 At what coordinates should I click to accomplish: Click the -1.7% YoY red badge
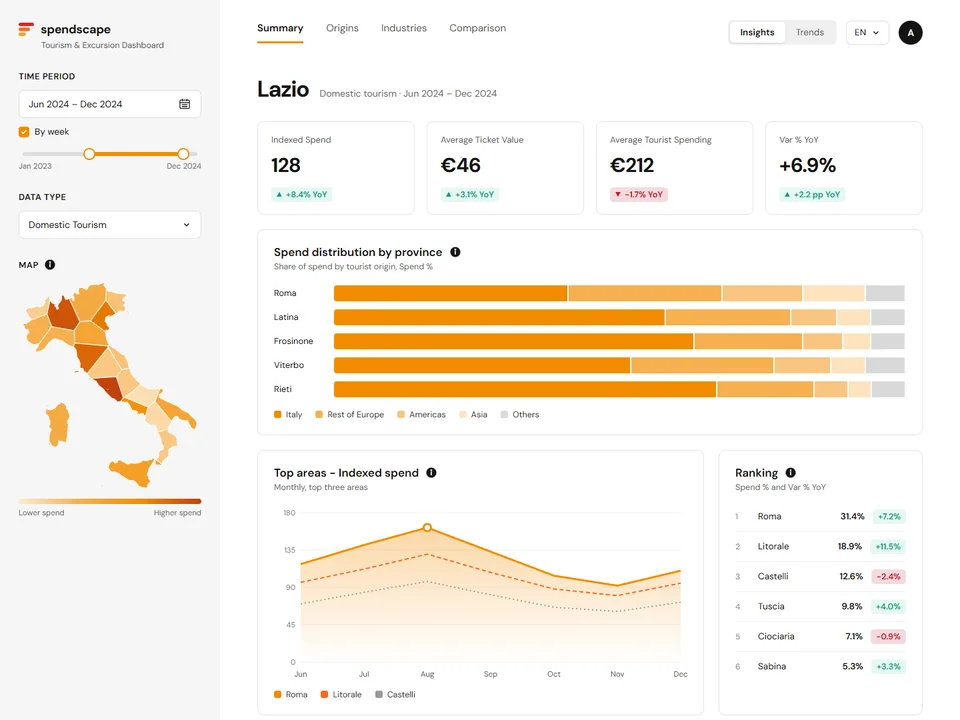639,195
